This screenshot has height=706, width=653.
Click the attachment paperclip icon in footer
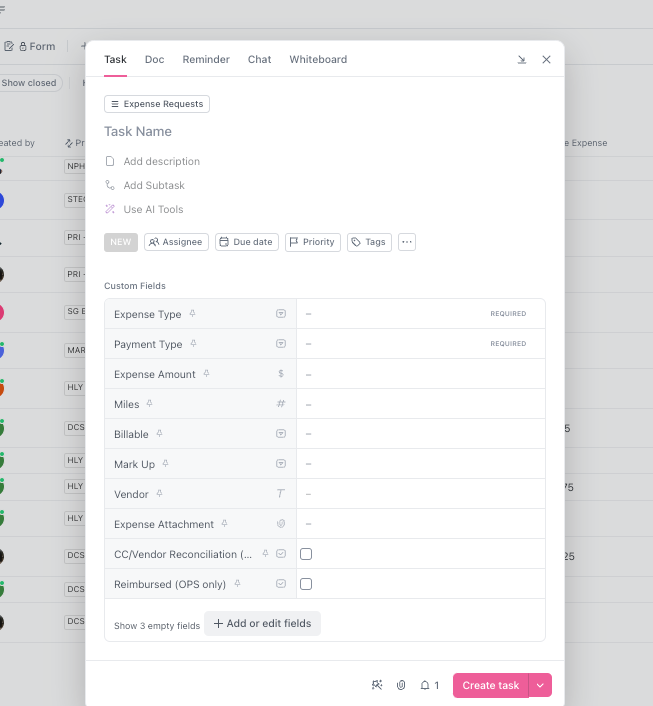401,685
